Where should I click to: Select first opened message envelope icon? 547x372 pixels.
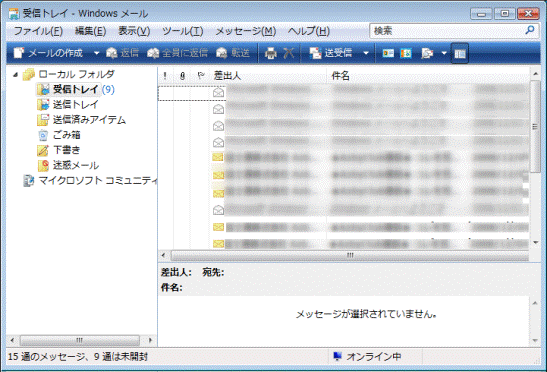pyautogui.click(x=218, y=93)
